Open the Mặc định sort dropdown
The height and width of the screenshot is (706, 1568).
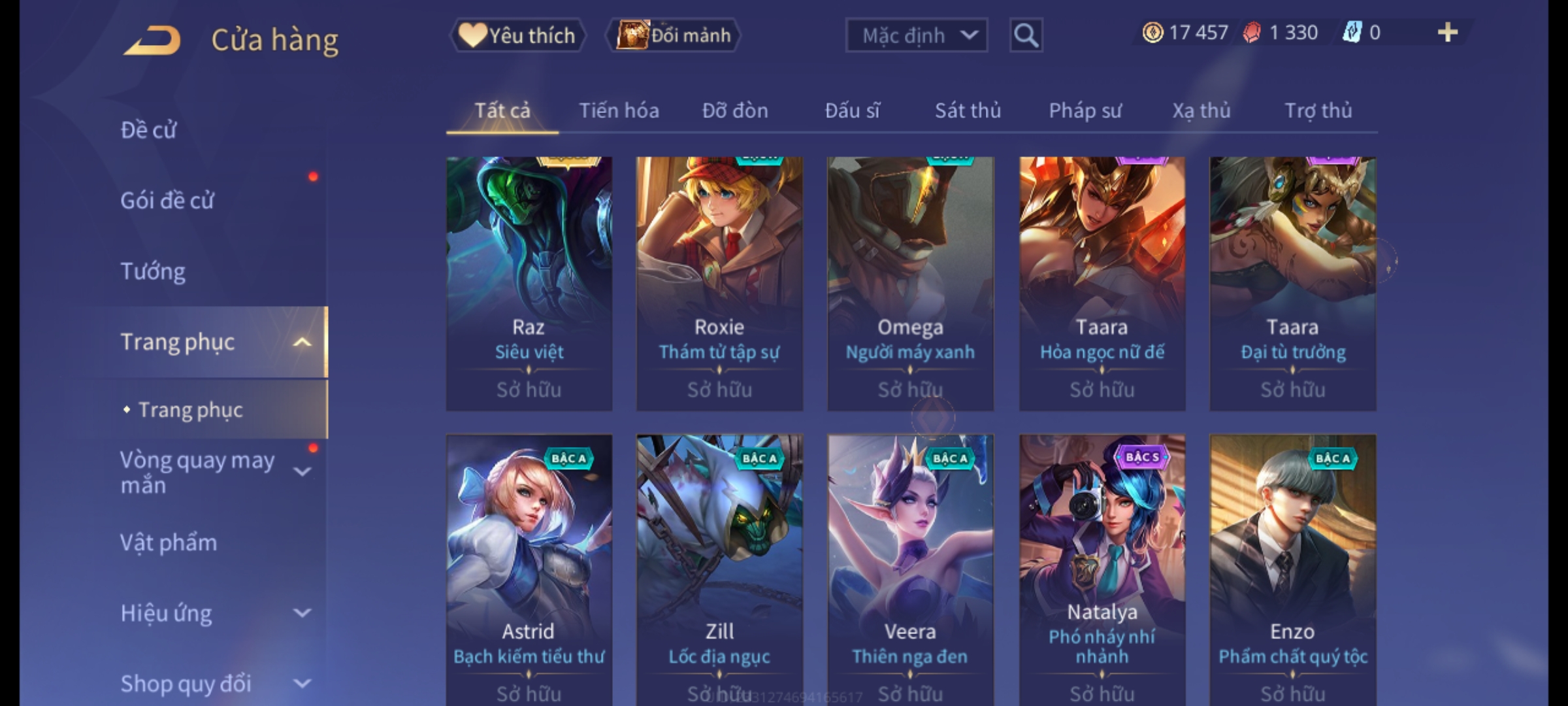point(916,35)
